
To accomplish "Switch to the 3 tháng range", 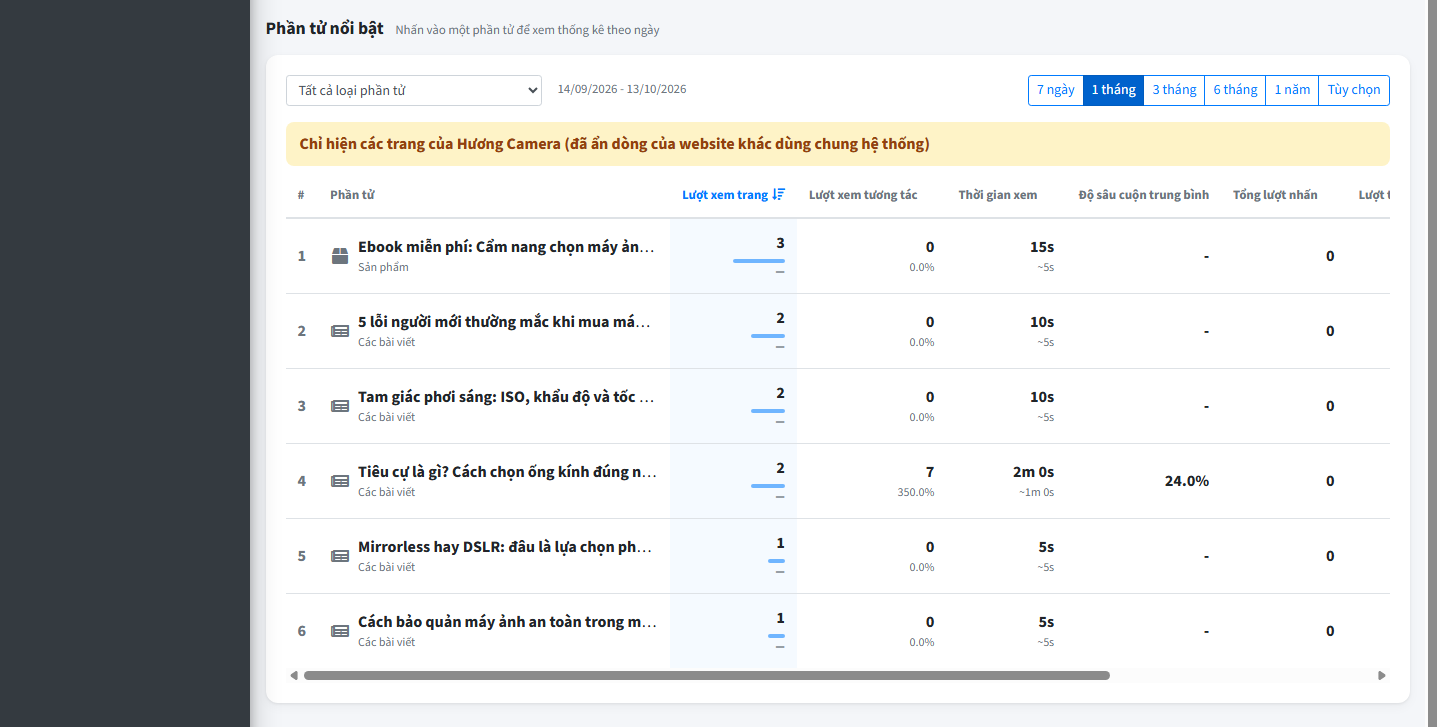I will [1174, 90].
